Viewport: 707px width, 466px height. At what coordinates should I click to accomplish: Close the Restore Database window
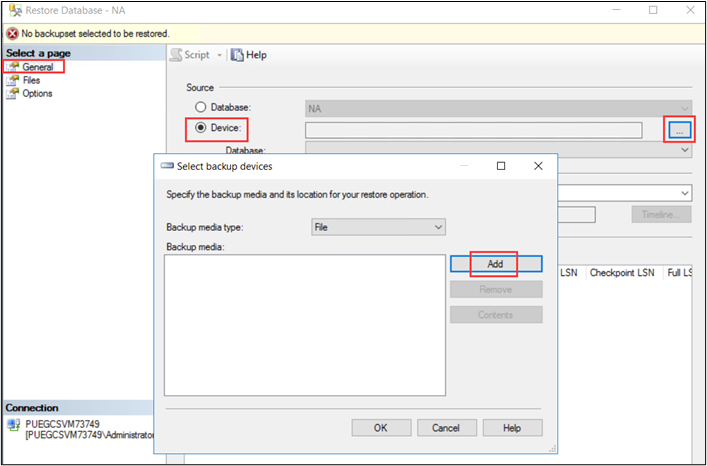690,10
